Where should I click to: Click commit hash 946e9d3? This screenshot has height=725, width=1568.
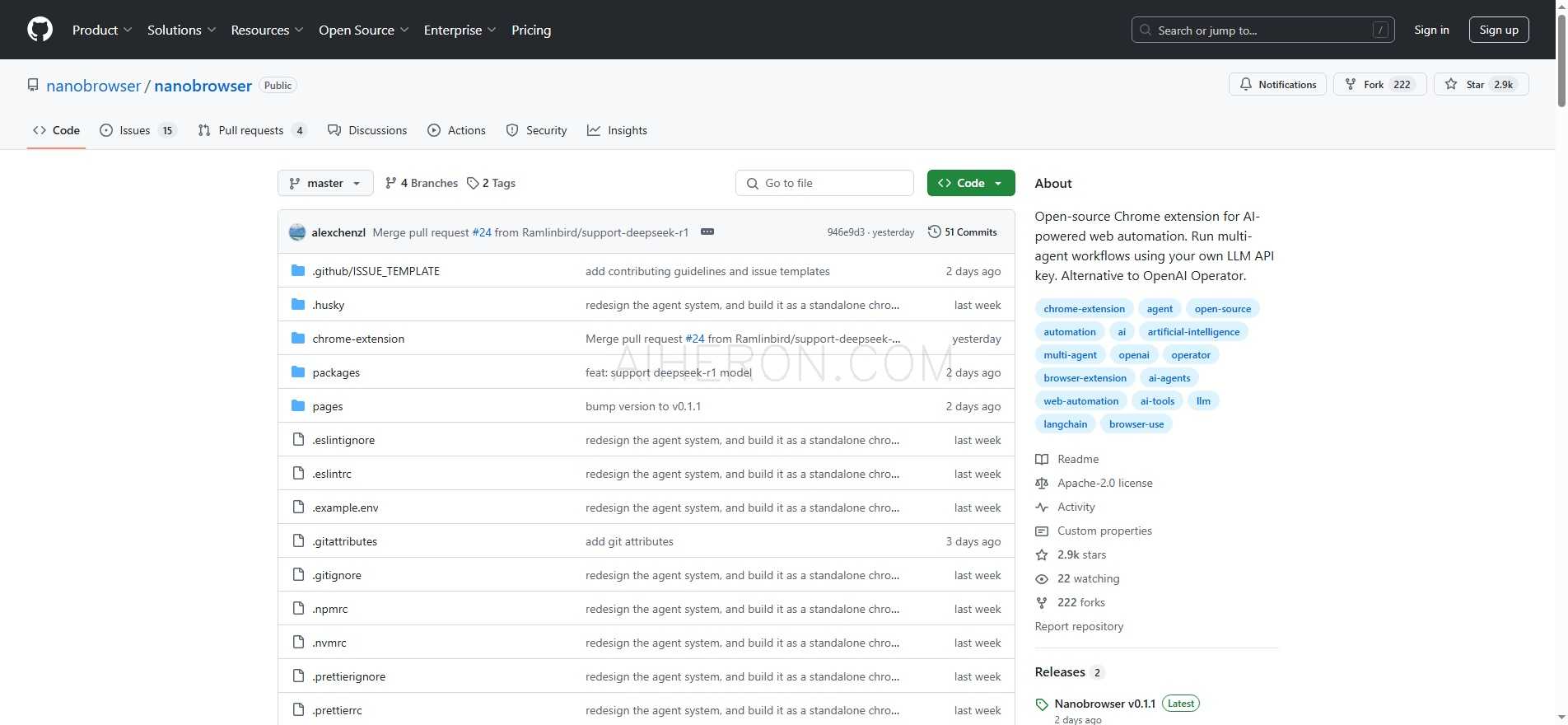(846, 232)
